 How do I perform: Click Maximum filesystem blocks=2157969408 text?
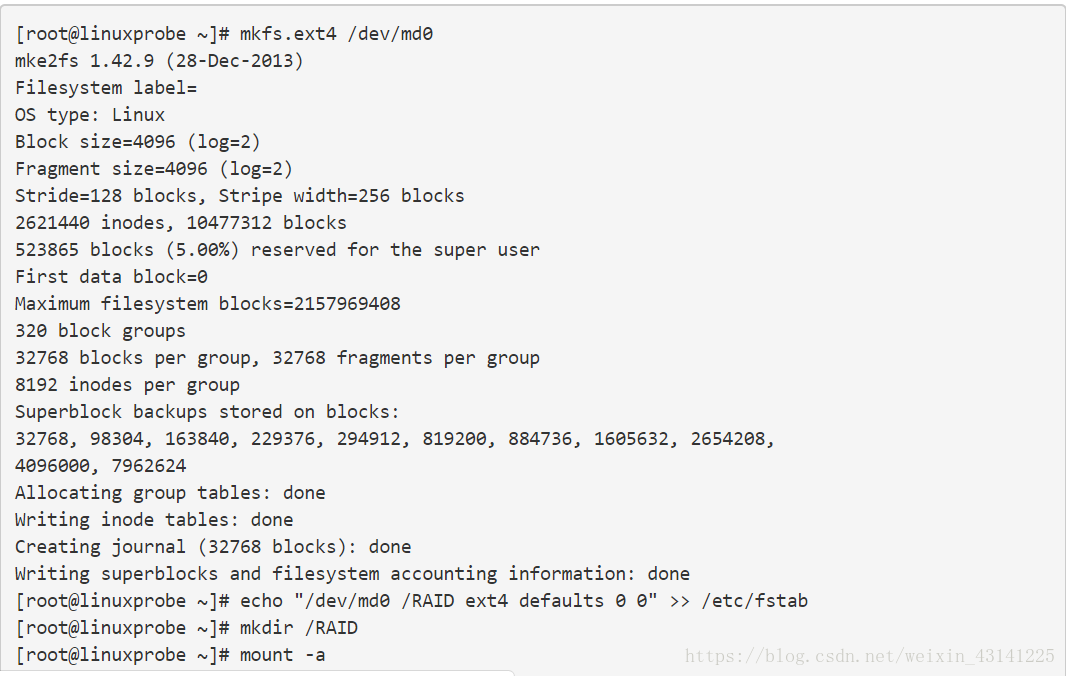[x=208, y=304]
